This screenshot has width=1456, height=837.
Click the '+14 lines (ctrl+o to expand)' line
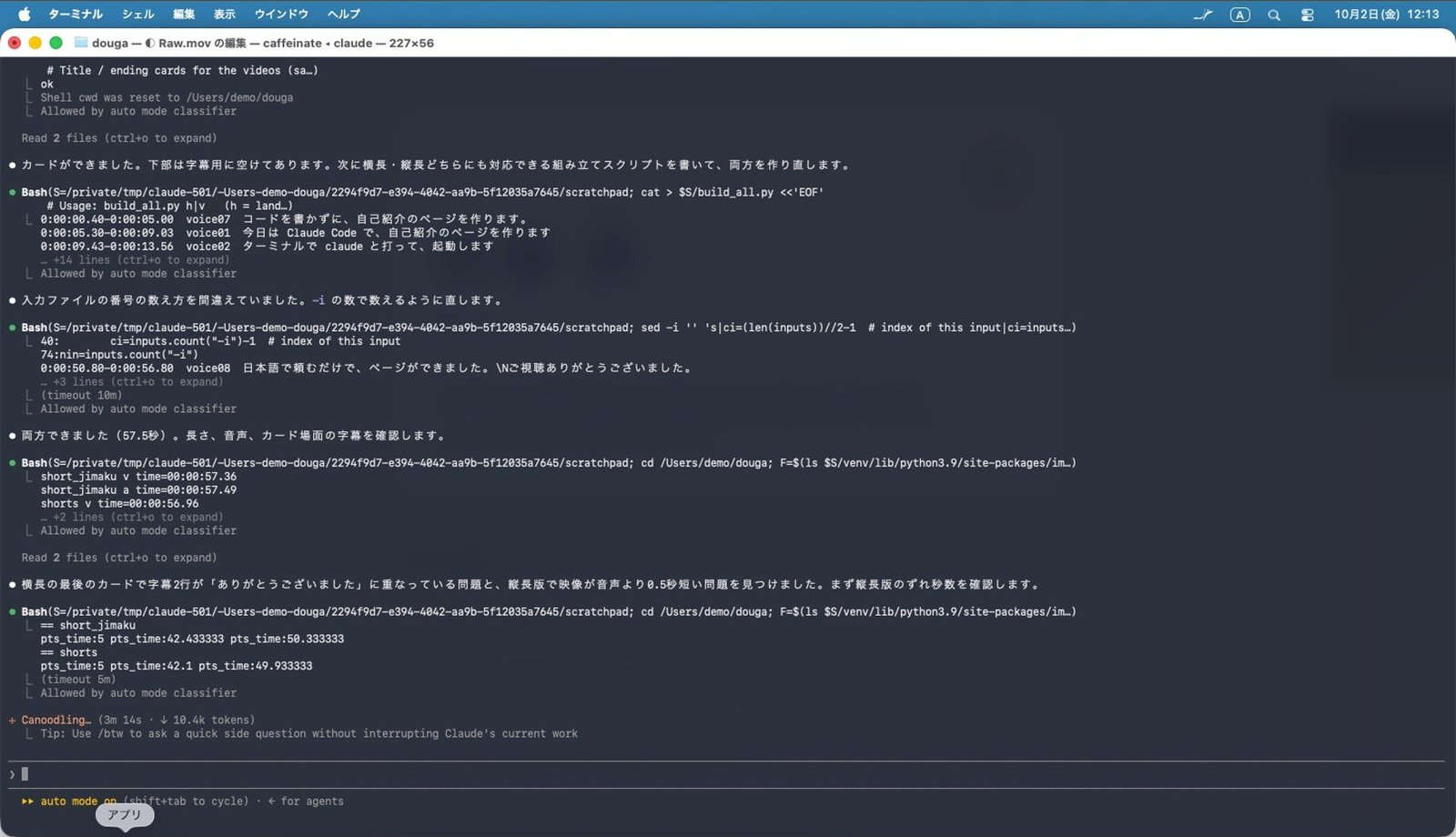pos(136,260)
